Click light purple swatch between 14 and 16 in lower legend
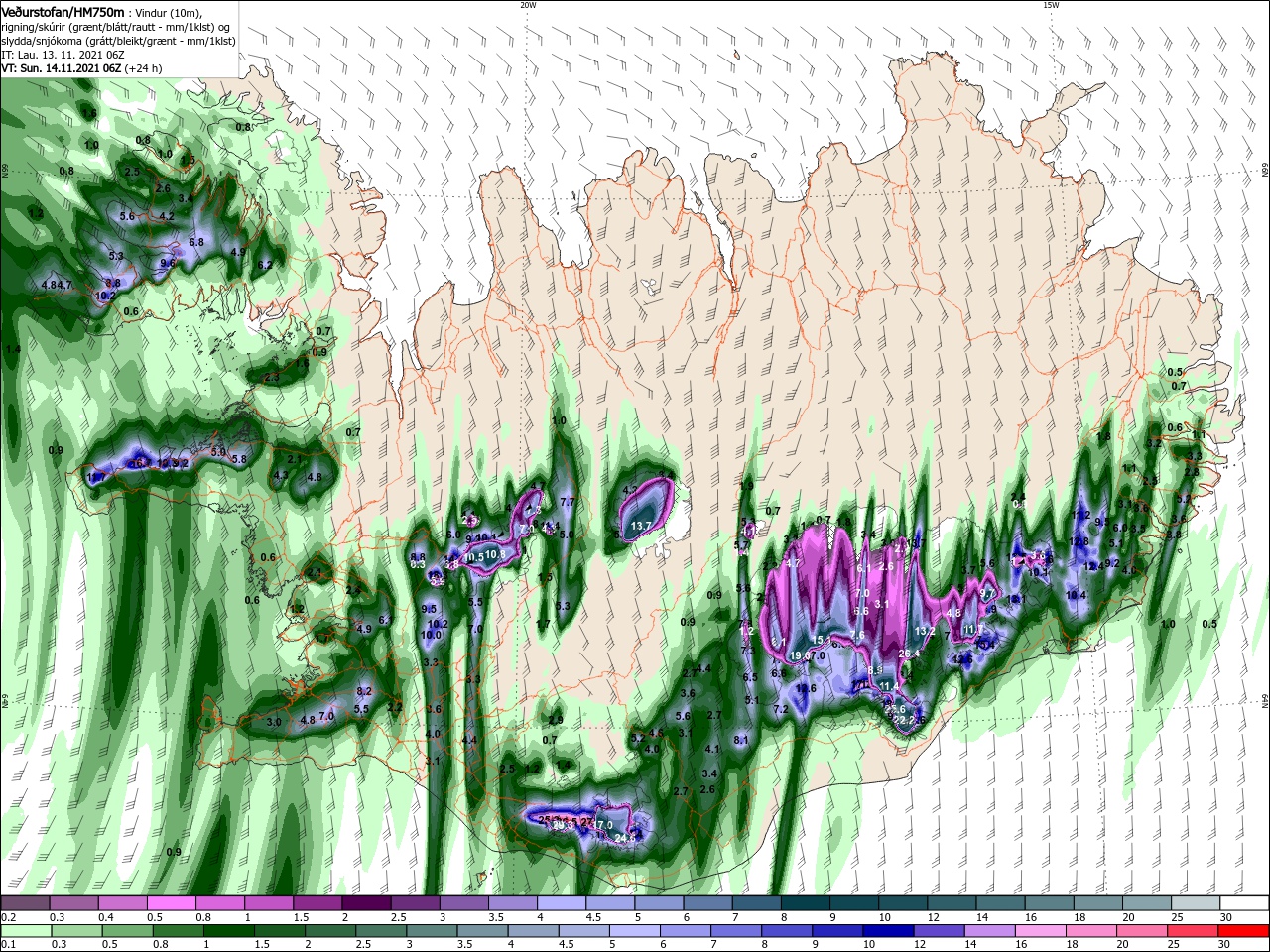Screen dimensions: 1270x952 tap(988, 931)
